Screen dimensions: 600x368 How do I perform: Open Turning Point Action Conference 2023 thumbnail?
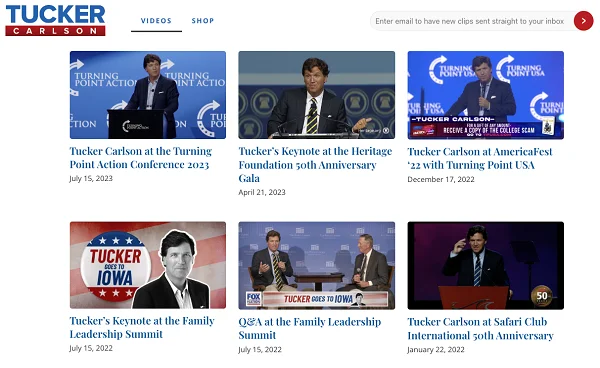[148, 95]
